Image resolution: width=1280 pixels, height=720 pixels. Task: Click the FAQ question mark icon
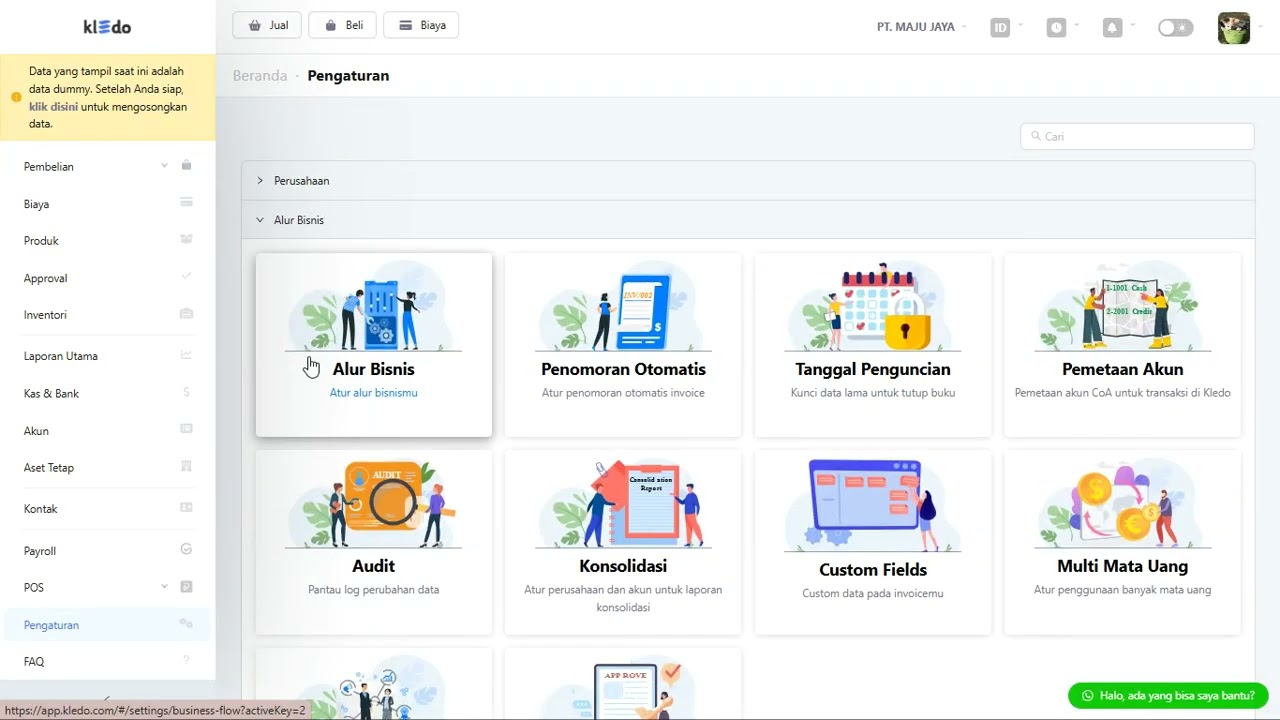tap(186, 660)
